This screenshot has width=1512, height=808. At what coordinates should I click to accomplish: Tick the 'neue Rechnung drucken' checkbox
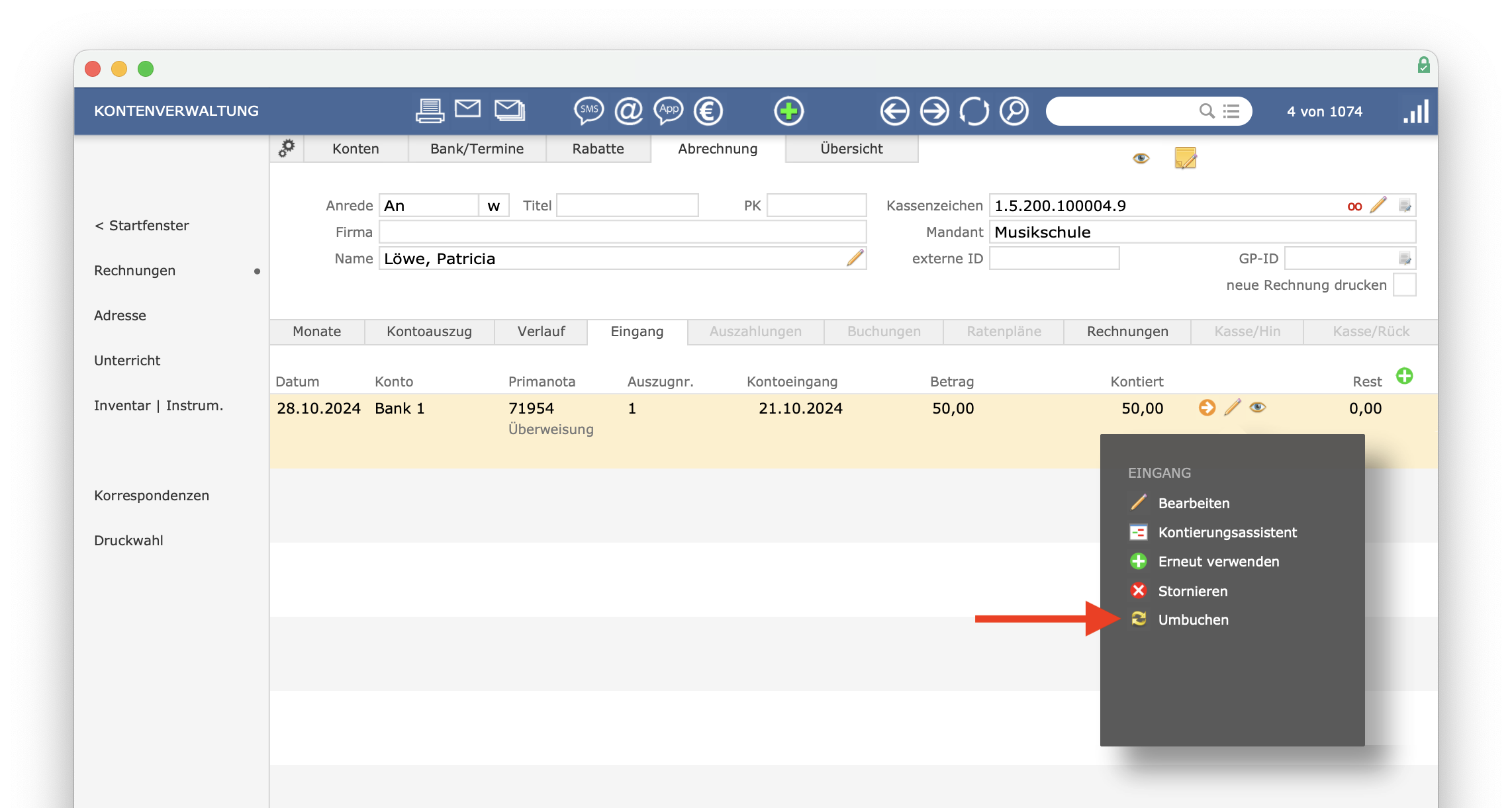pos(1404,285)
